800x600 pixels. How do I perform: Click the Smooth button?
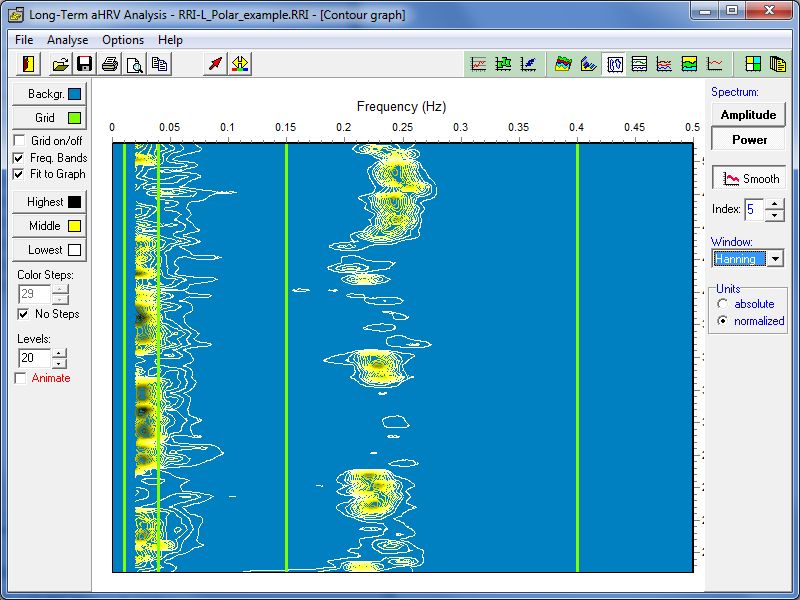tap(750, 178)
